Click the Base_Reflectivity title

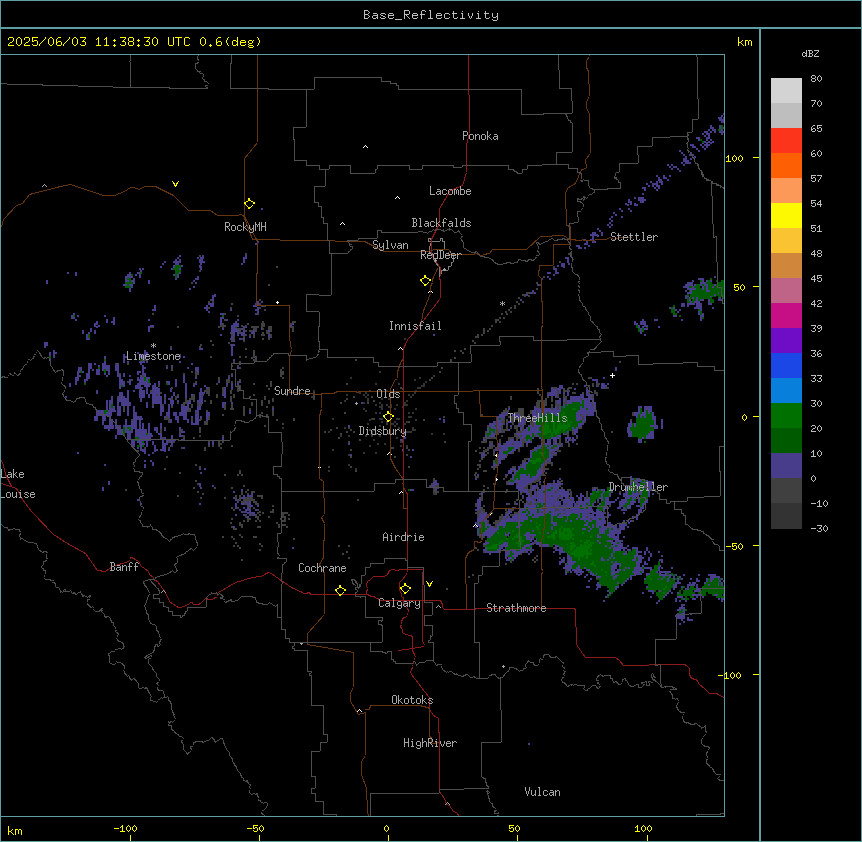coord(431,15)
